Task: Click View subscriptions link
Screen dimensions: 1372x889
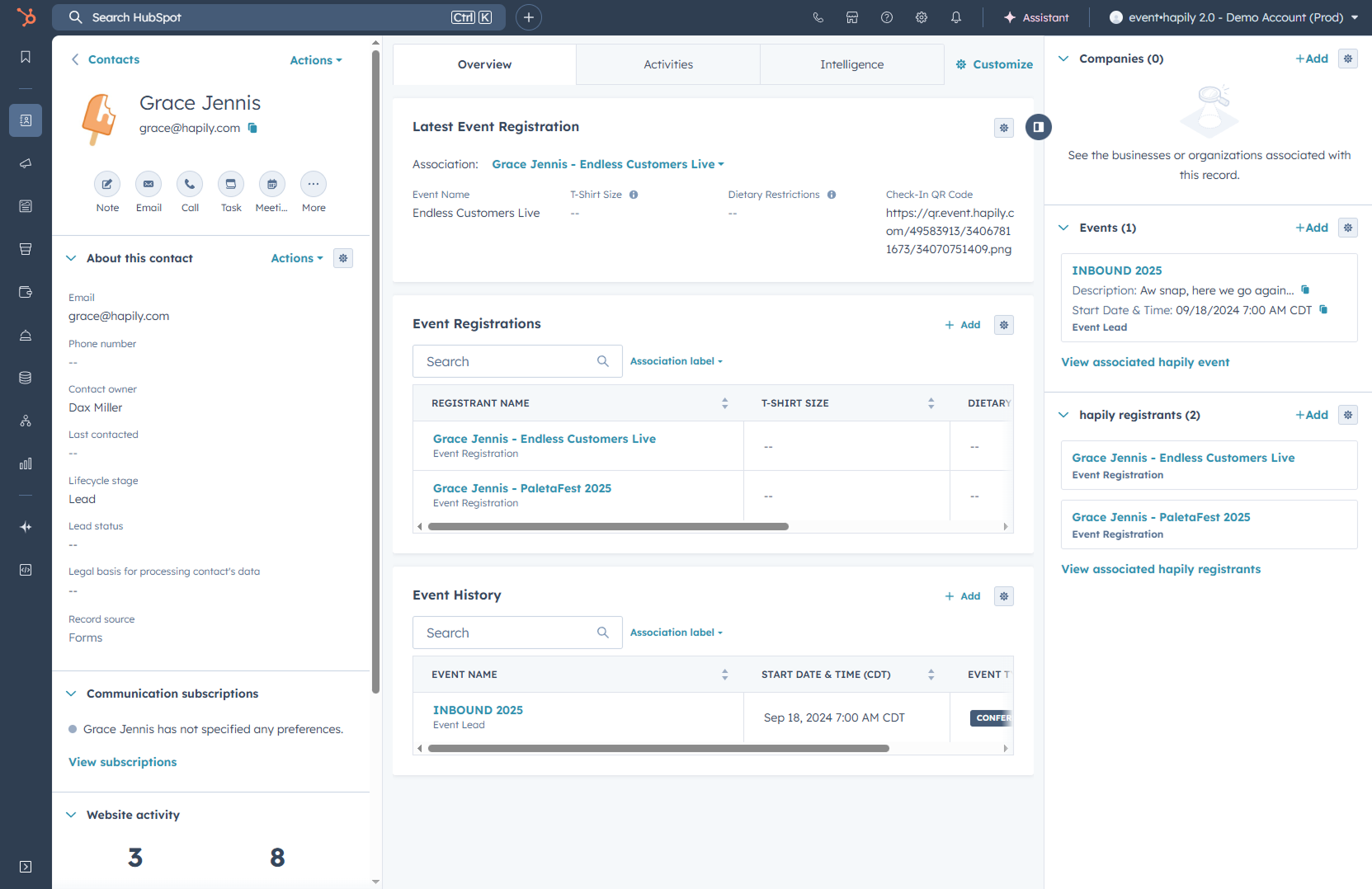Action: point(123,762)
